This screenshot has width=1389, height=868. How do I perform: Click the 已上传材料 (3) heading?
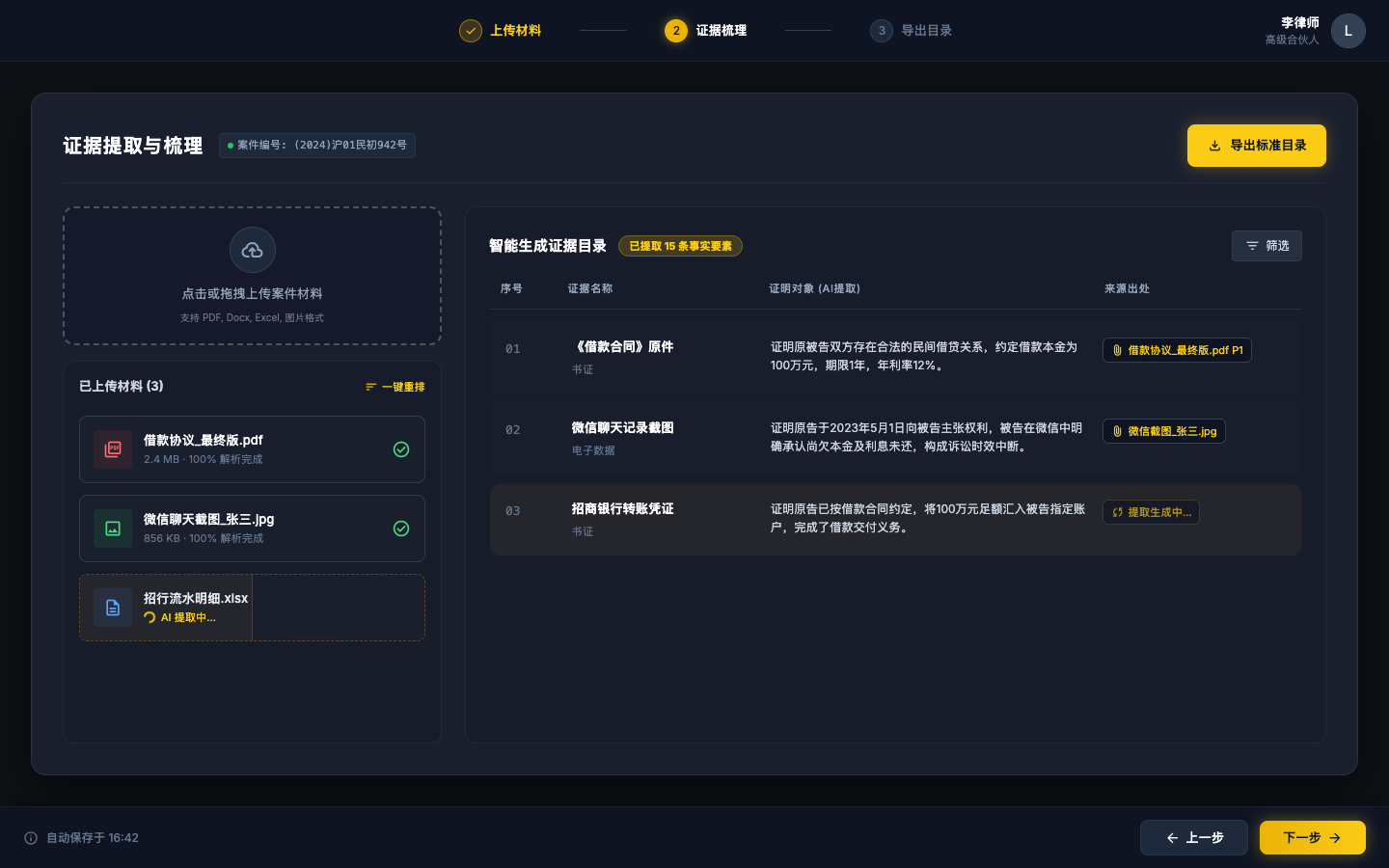122,386
